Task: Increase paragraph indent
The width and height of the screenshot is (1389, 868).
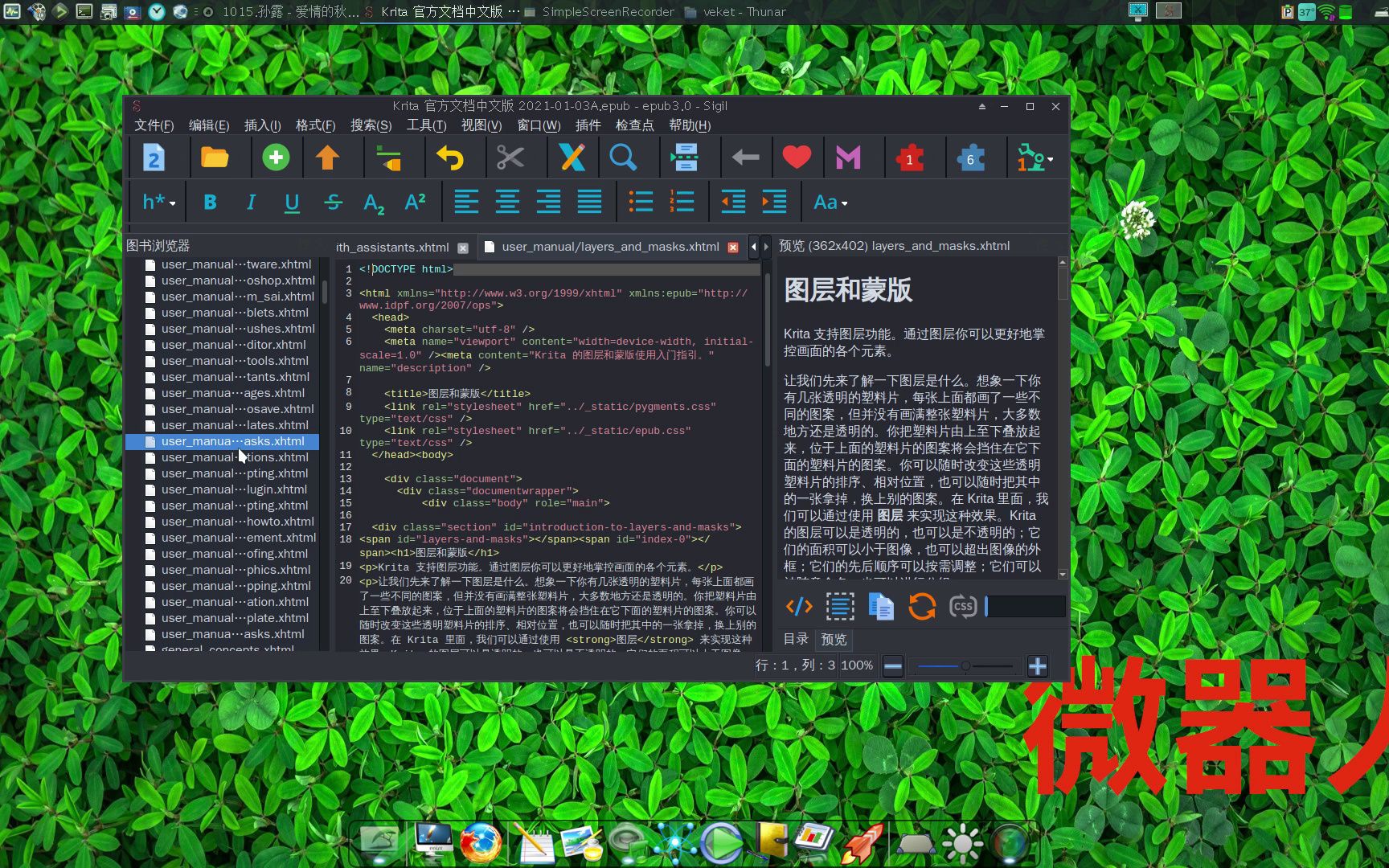Action: [x=774, y=202]
